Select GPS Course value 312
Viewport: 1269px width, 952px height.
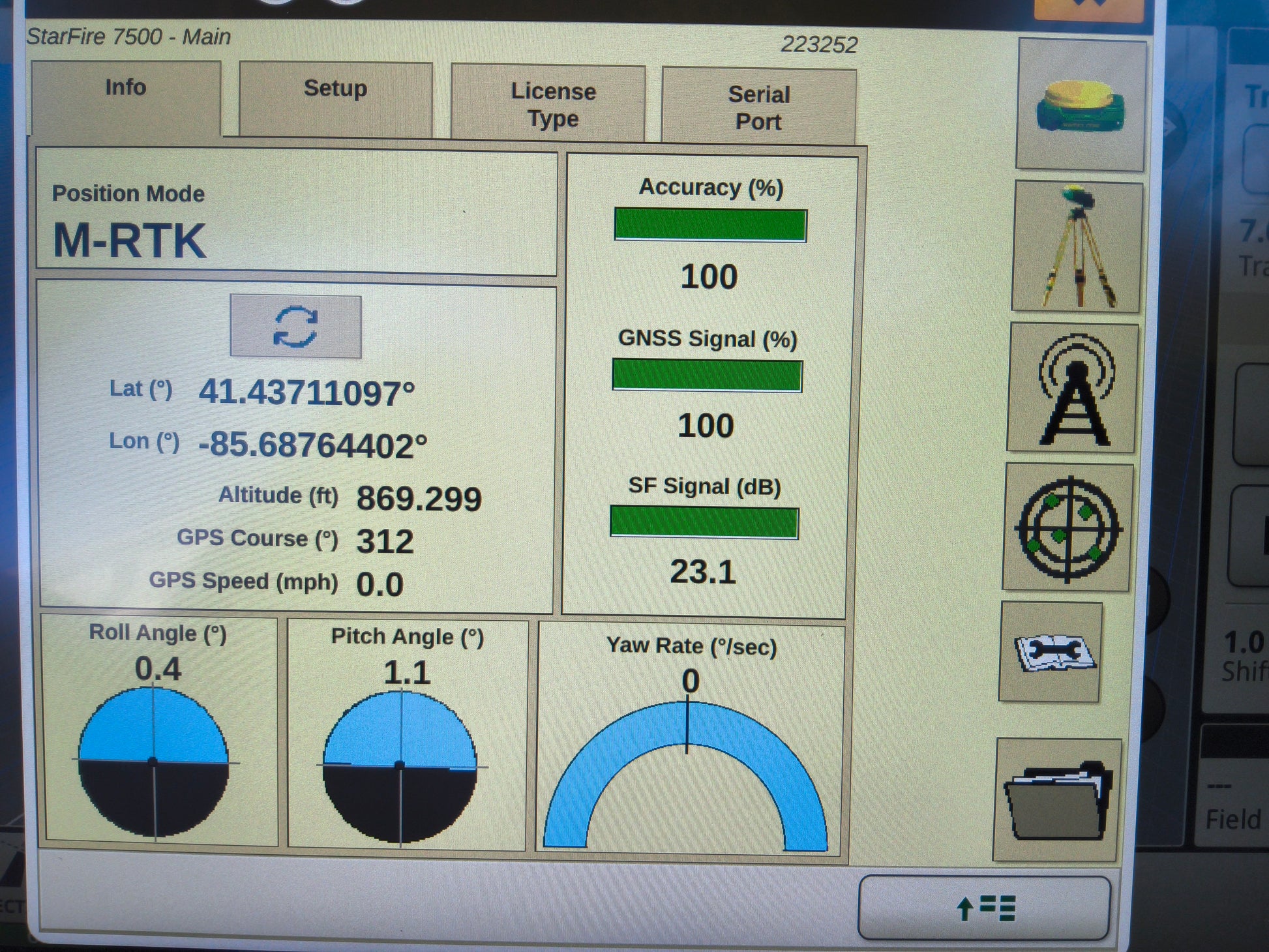(x=385, y=541)
